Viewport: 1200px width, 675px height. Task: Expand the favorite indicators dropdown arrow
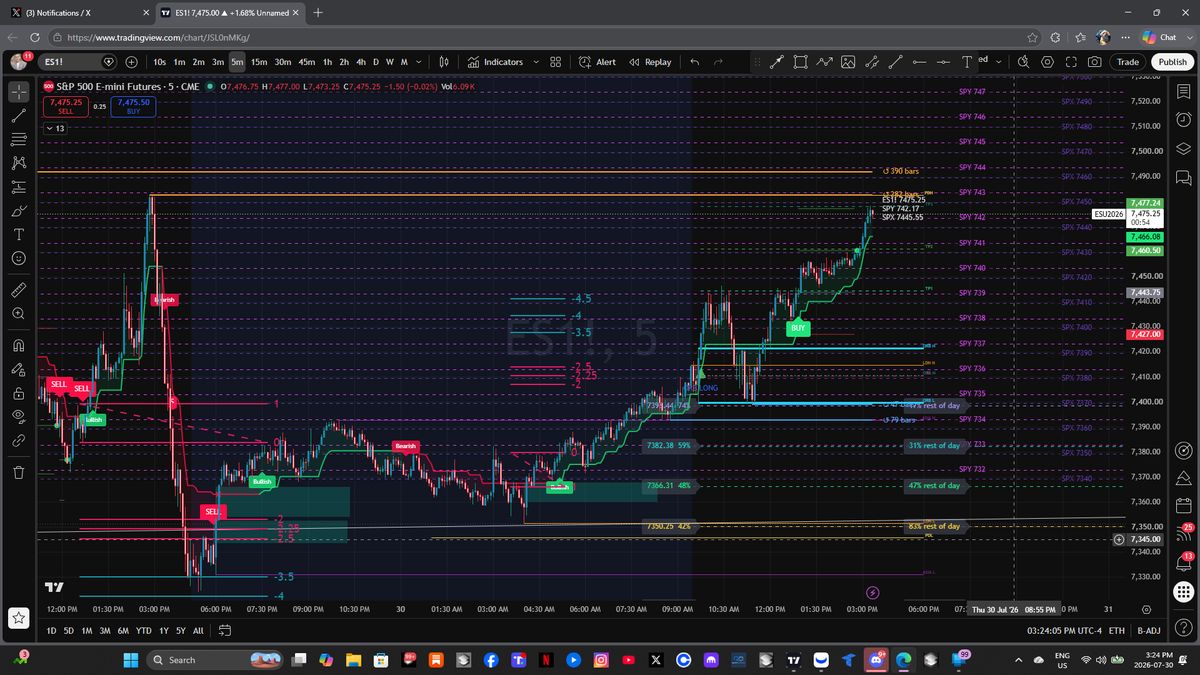536,62
